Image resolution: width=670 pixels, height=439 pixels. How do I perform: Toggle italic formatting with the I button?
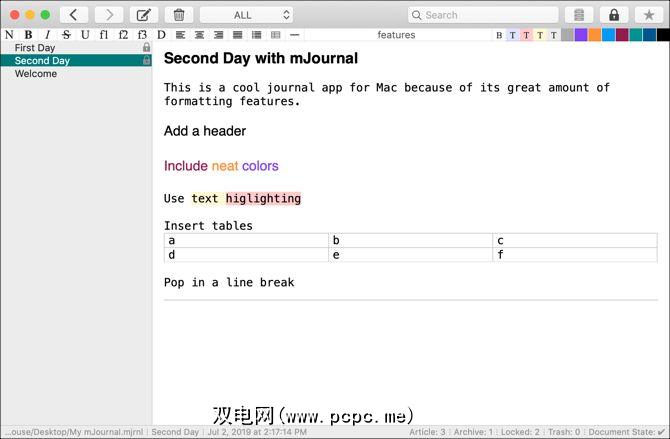tap(47, 35)
